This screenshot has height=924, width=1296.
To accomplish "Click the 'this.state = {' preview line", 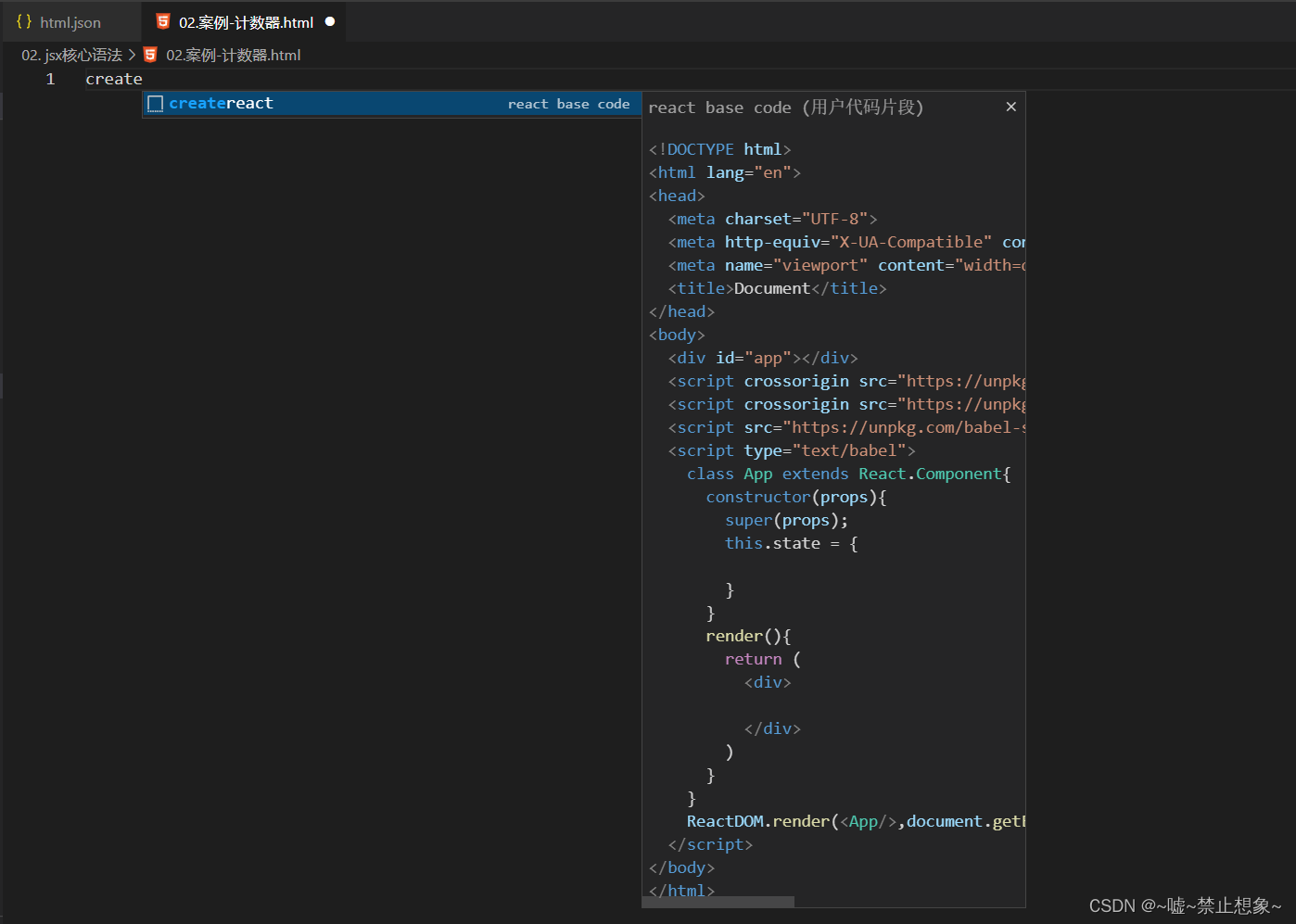I will point(791,543).
